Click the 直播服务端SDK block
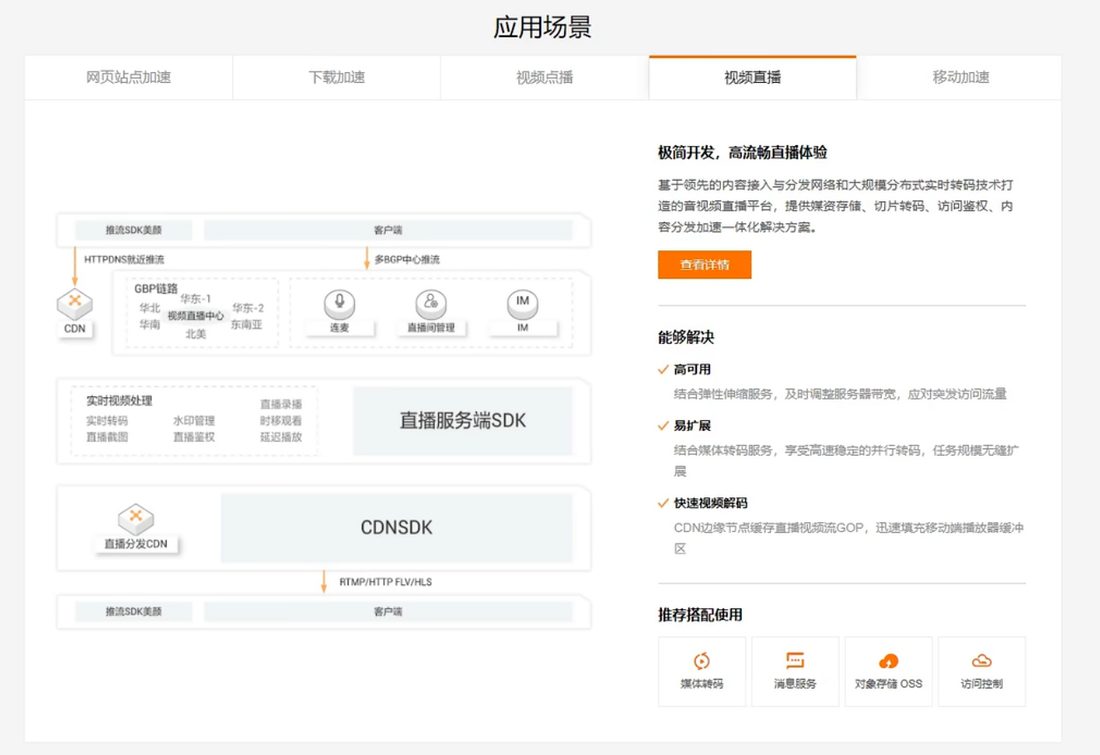1100x755 pixels. click(x=462, y=420)
